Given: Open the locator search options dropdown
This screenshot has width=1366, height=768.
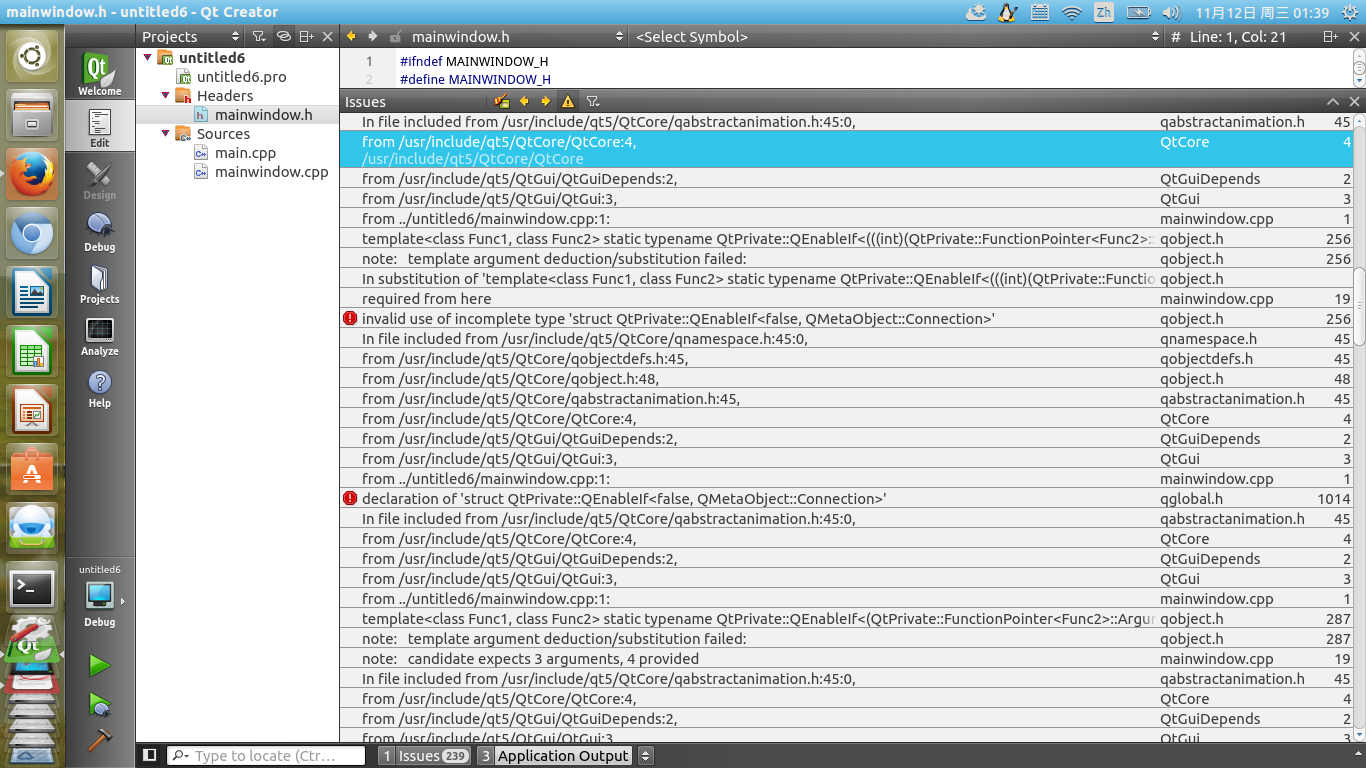Looking at the screenshot, I should pos(181,756).
